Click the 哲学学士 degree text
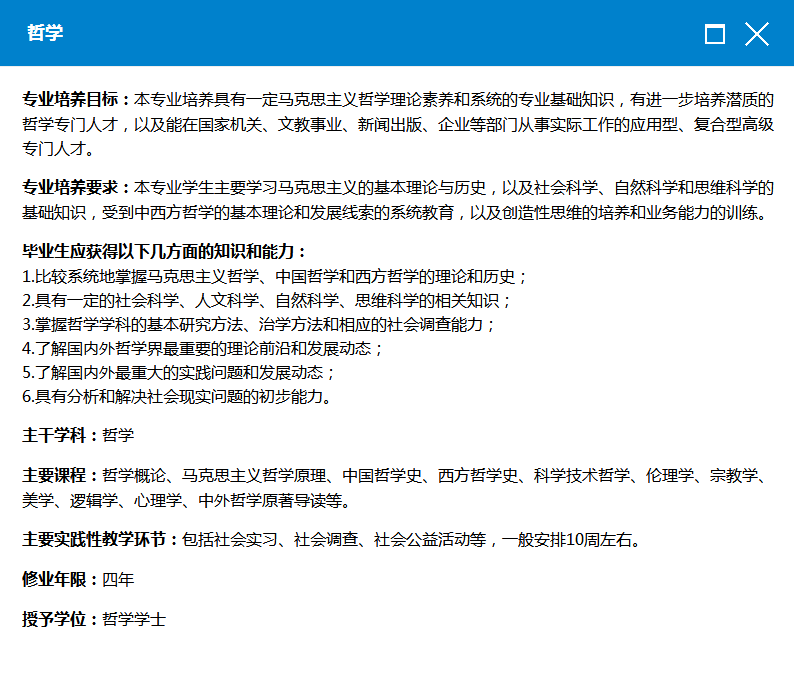Viewport: 794px width, 687px height. [134, 619]
